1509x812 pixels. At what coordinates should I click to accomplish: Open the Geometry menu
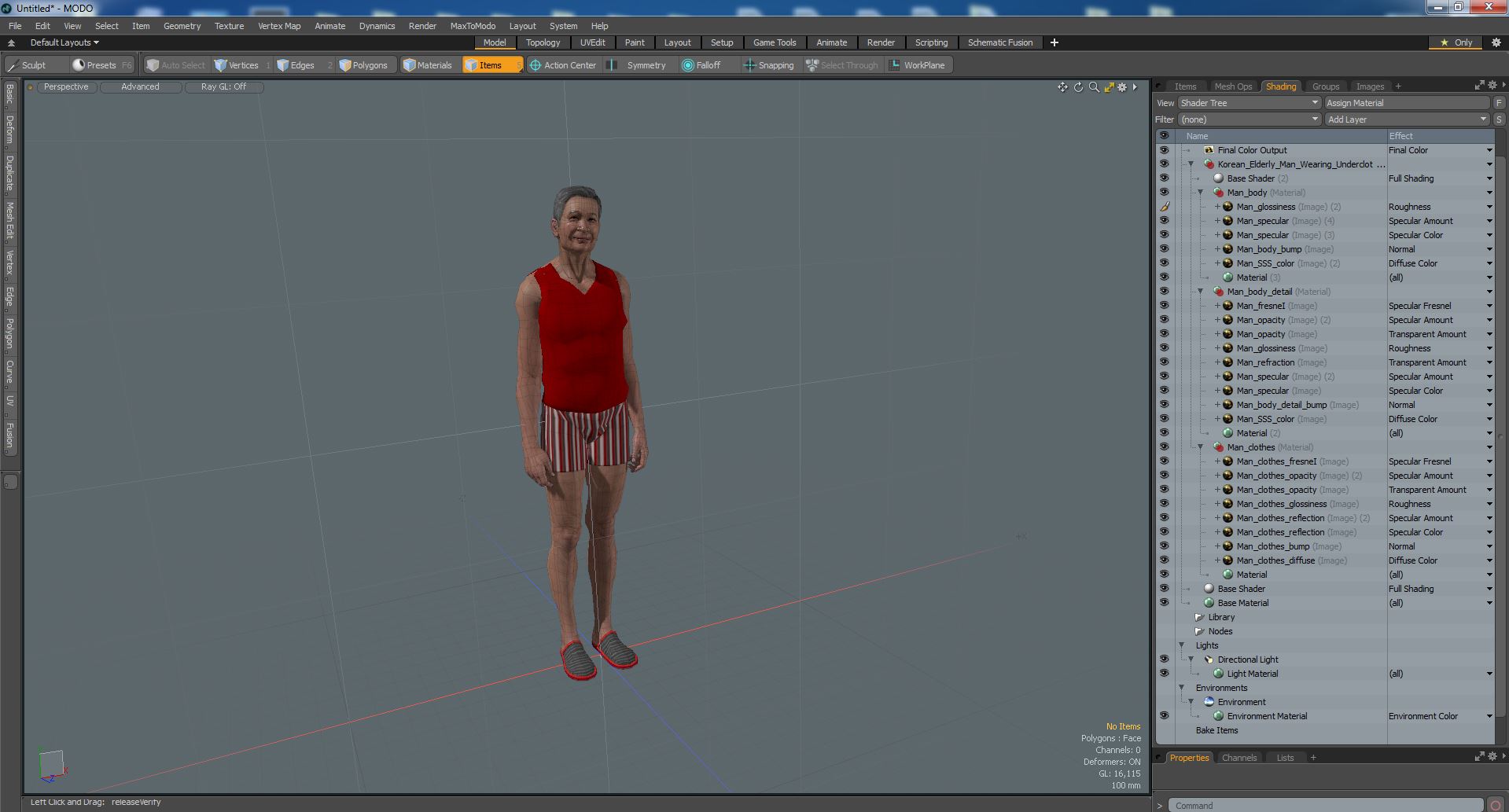182,26
